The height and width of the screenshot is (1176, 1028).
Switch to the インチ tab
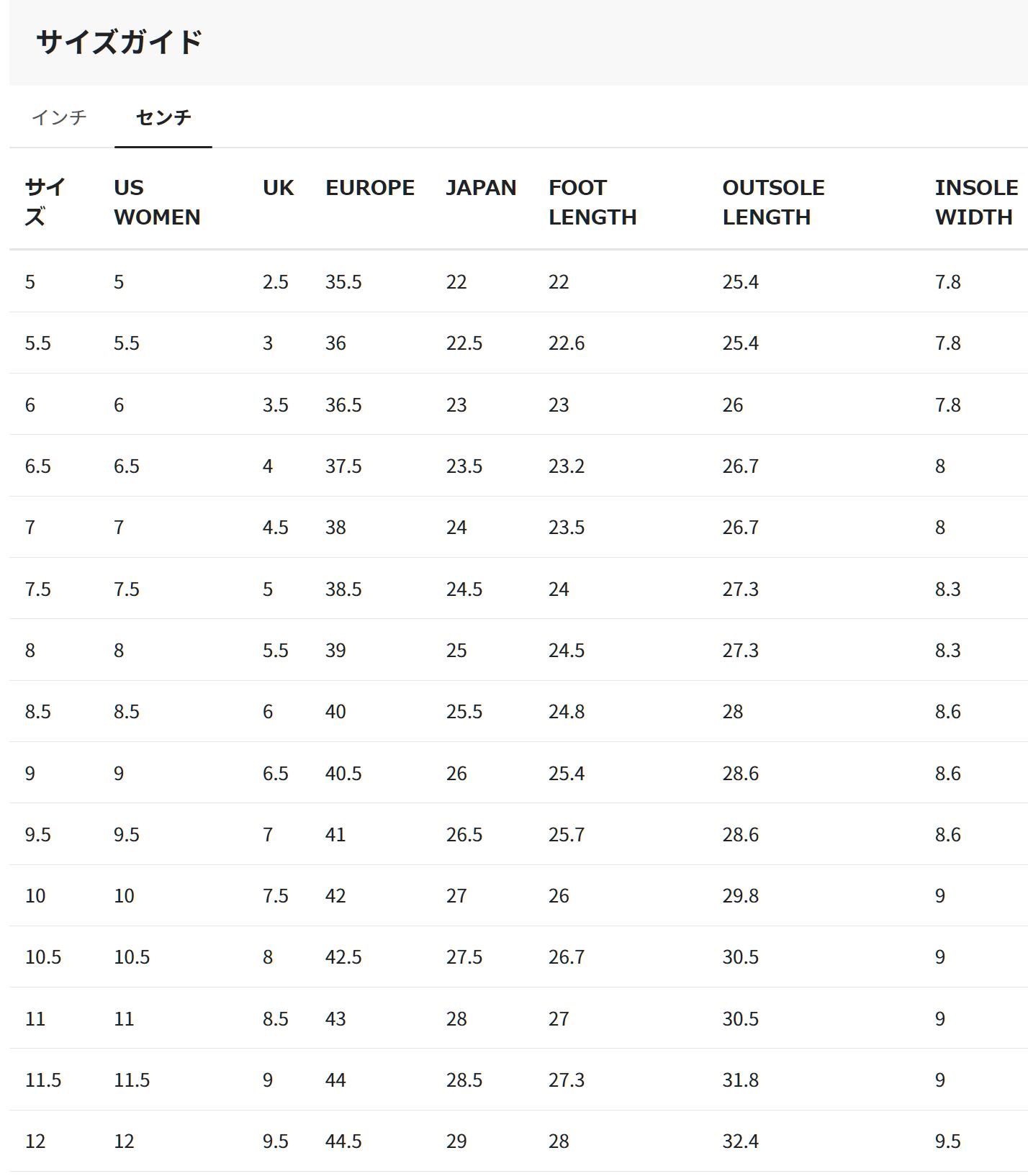[x=59, y=117]
